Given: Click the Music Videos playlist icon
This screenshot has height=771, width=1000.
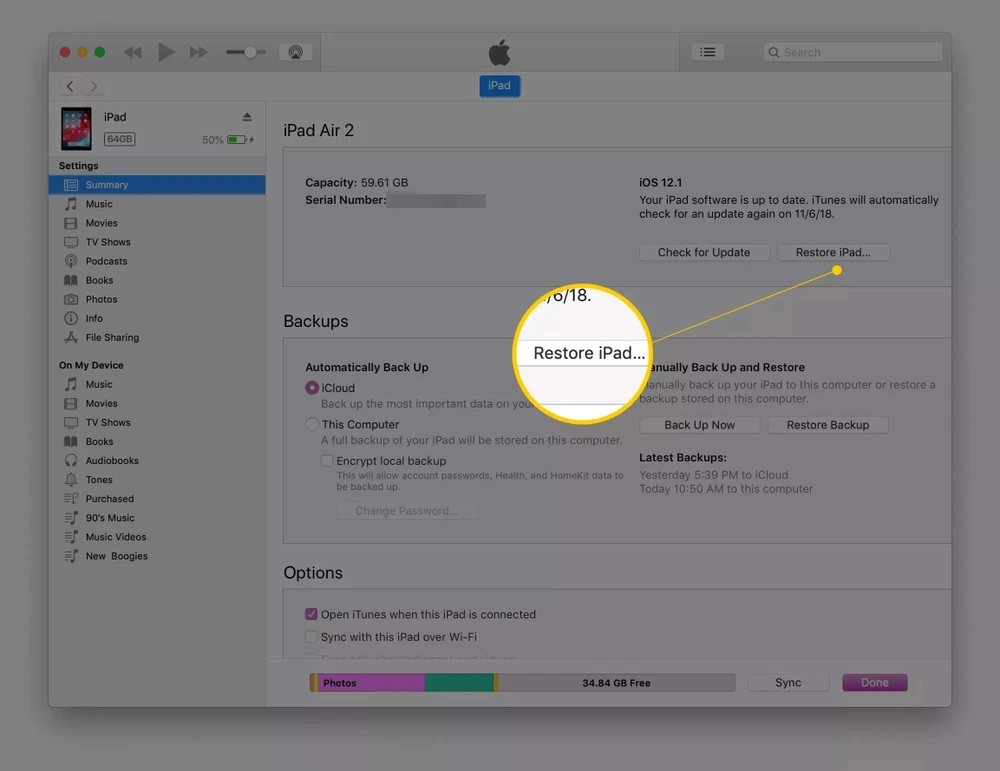Looking at the screenshot, I should click(x=71, y=537).
